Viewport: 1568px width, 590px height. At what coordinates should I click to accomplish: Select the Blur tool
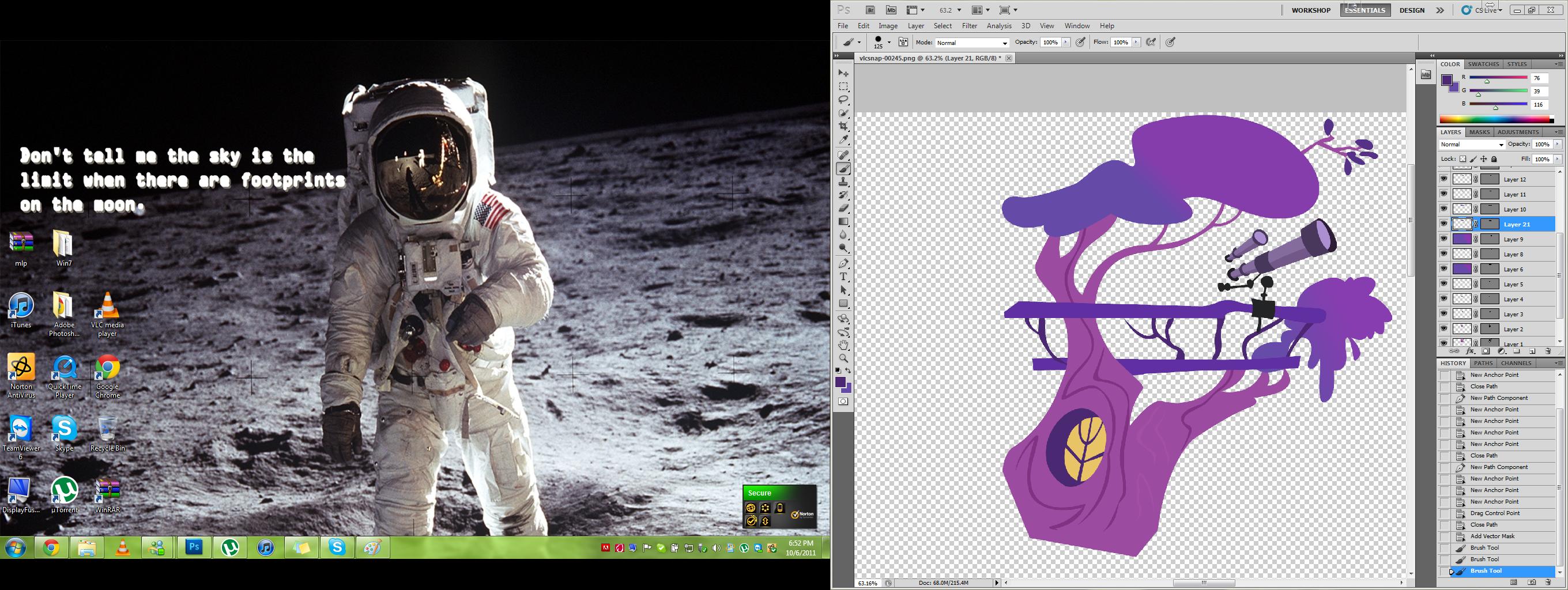[x=843, y=236]
